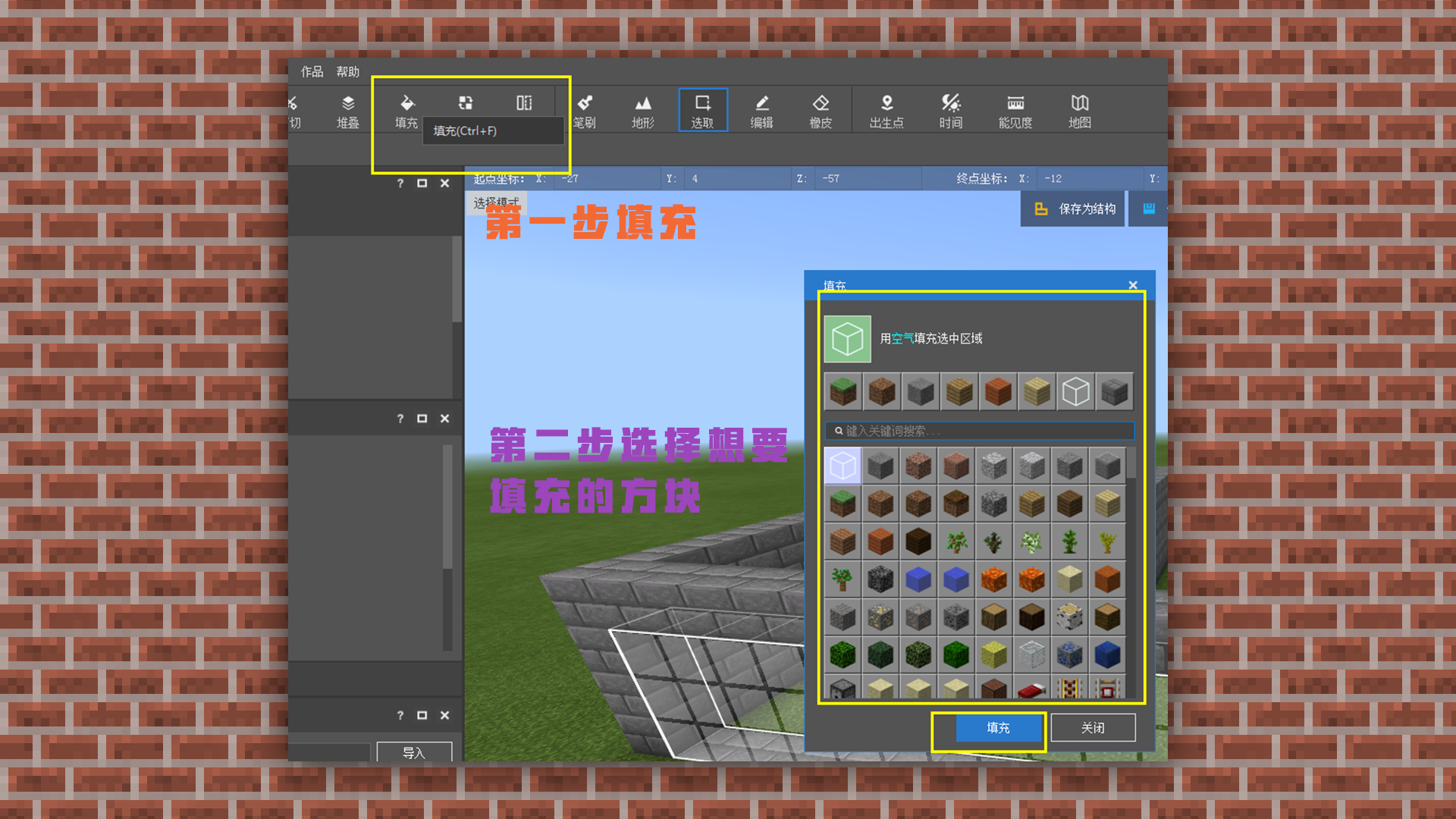Click the 导入 import button

point(414,752)
